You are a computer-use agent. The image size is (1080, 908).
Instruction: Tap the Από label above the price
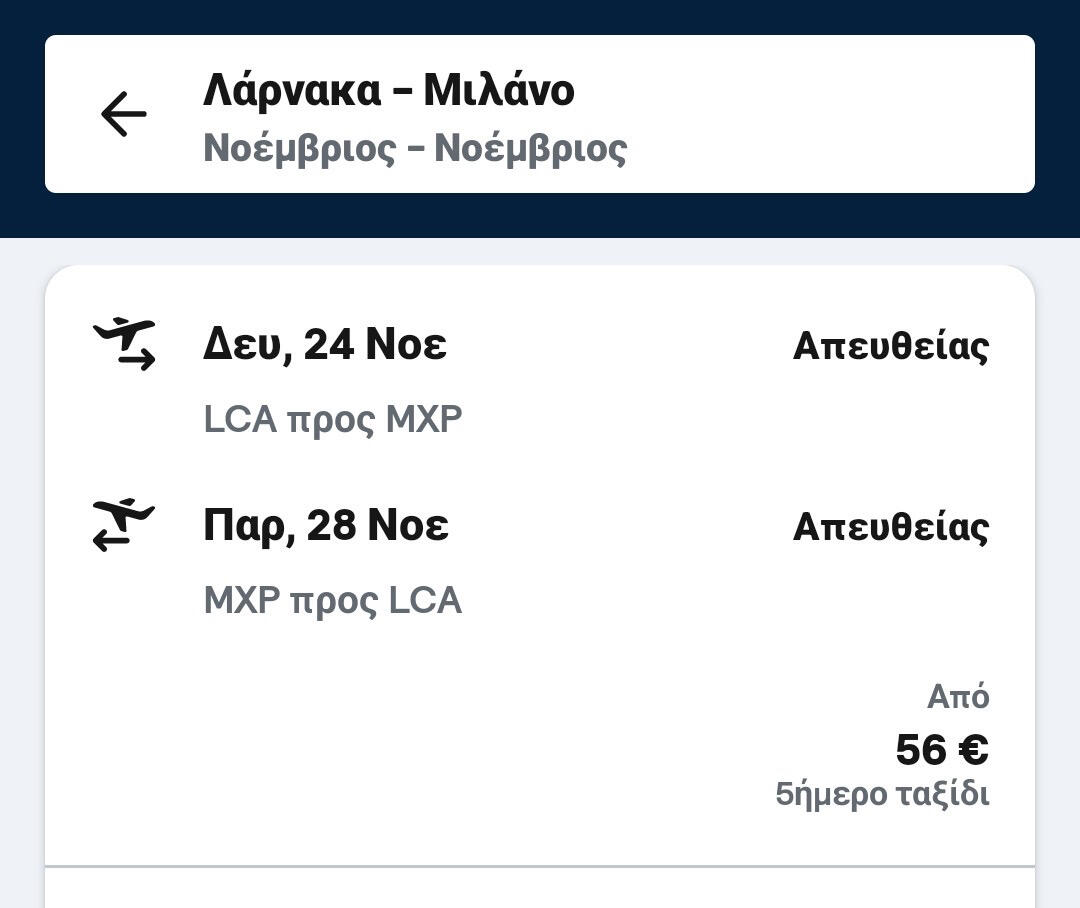click(957, 696)
